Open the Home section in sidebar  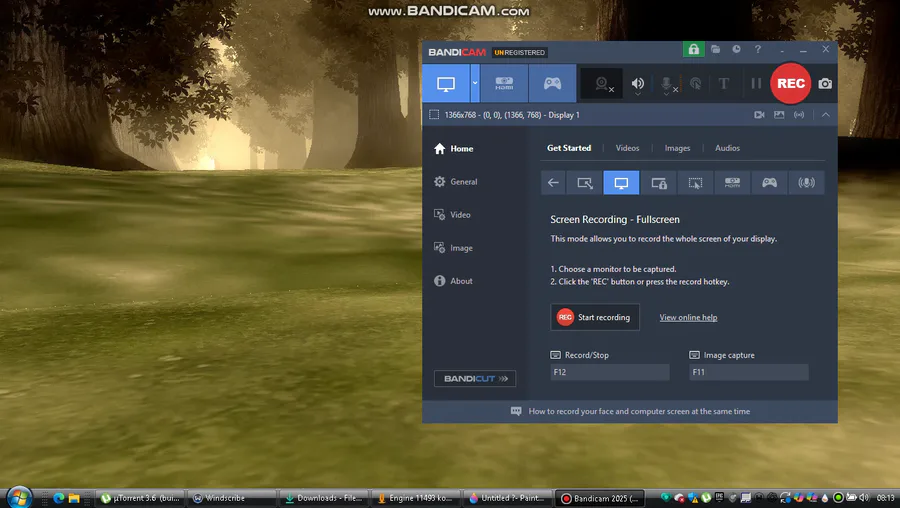(x=453, y=149)
